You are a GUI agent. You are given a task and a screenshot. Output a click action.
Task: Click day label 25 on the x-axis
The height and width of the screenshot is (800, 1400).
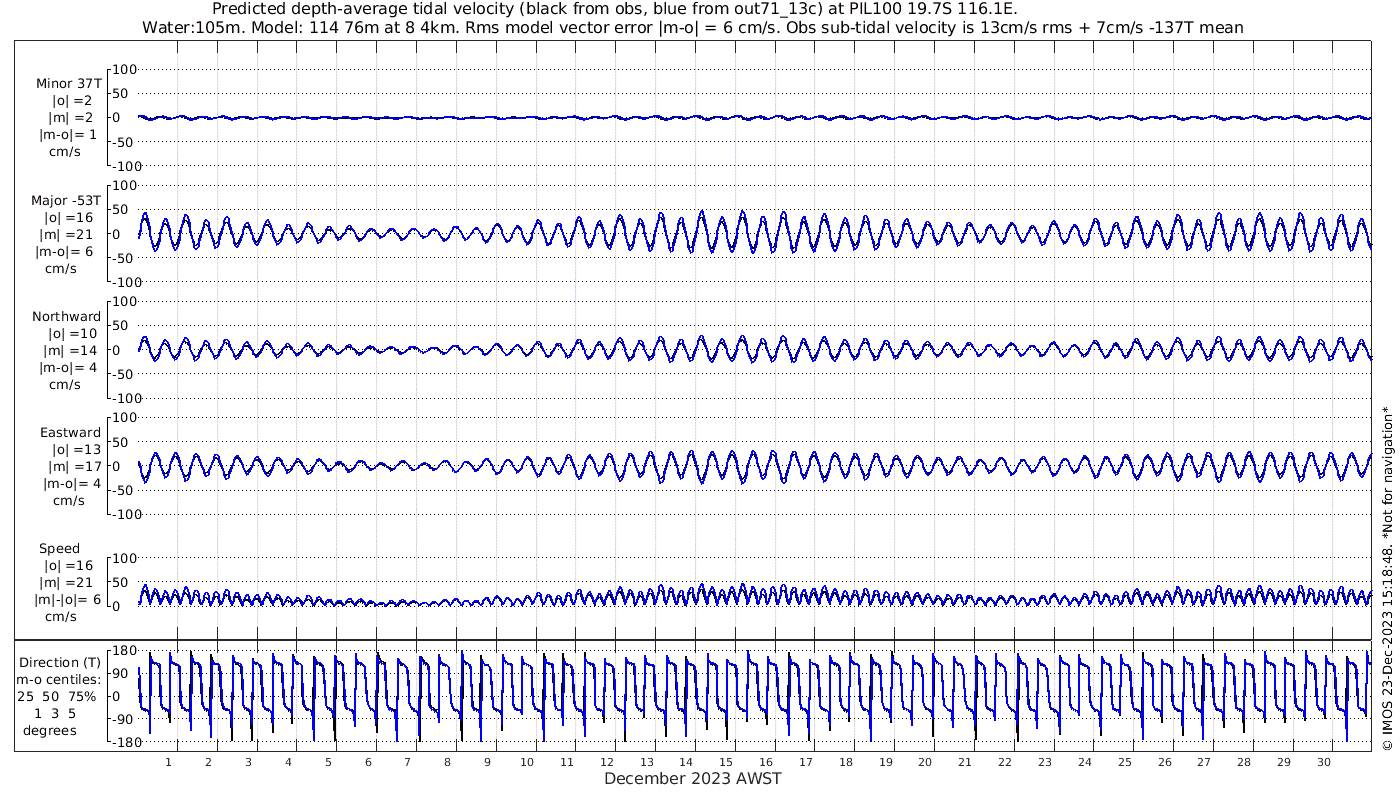(x=1124, y=761)
